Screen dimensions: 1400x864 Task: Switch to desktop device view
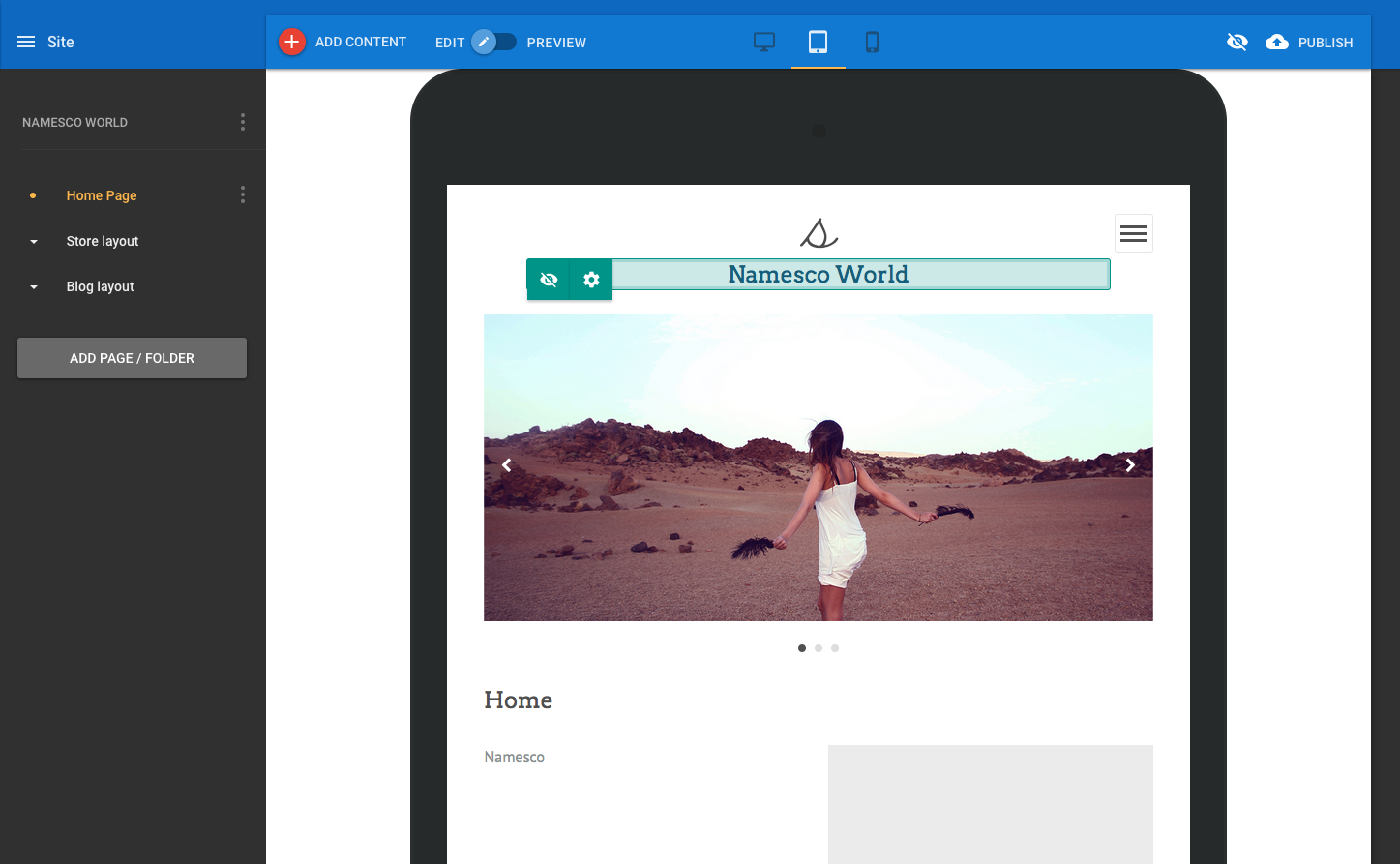click(x=764, y=42)
